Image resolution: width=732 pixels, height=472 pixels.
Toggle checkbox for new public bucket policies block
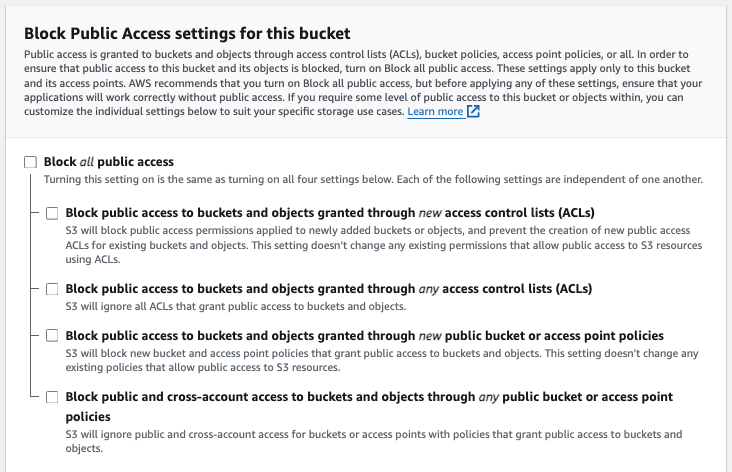(52, 336)
